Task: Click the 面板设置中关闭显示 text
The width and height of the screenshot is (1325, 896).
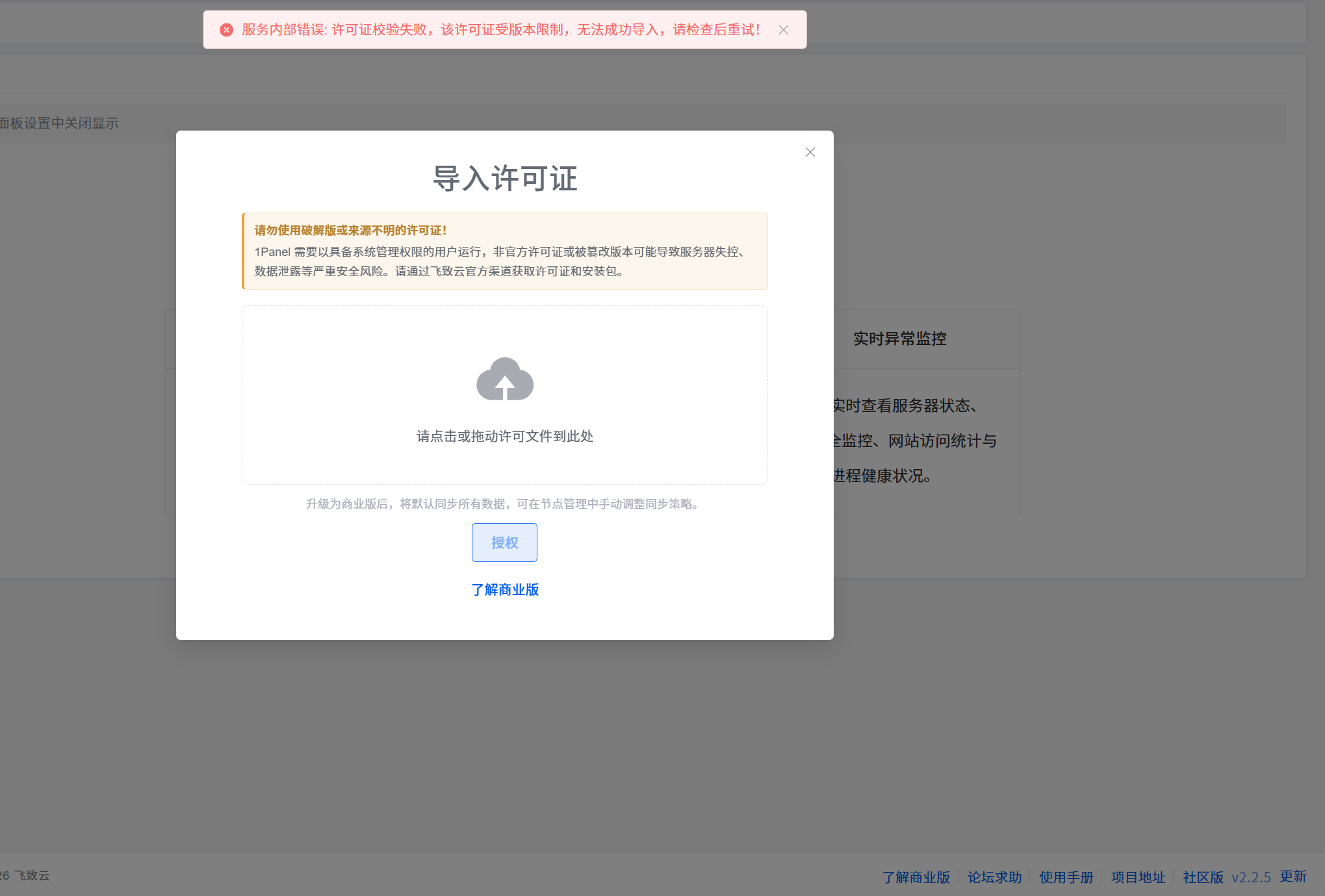Action: [59, 123]
